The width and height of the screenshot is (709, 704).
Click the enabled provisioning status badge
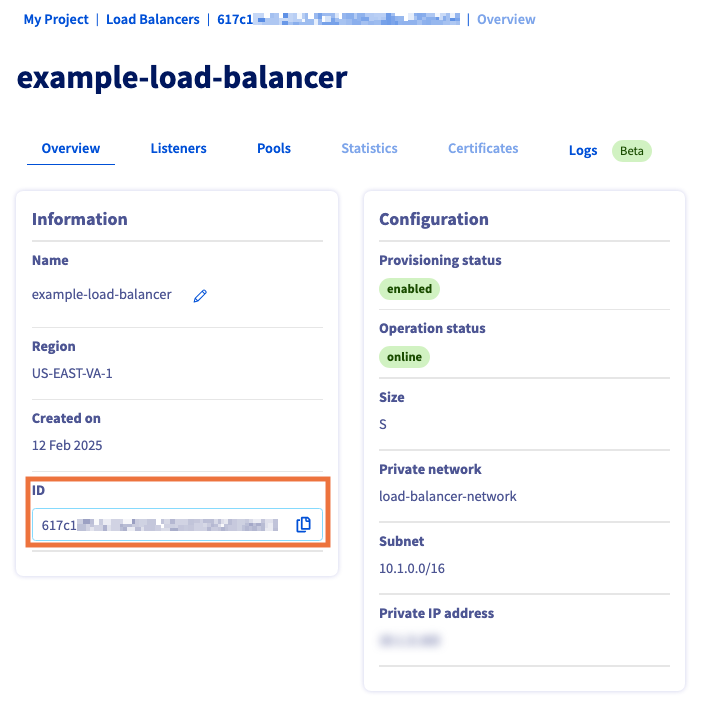point(409,289)
